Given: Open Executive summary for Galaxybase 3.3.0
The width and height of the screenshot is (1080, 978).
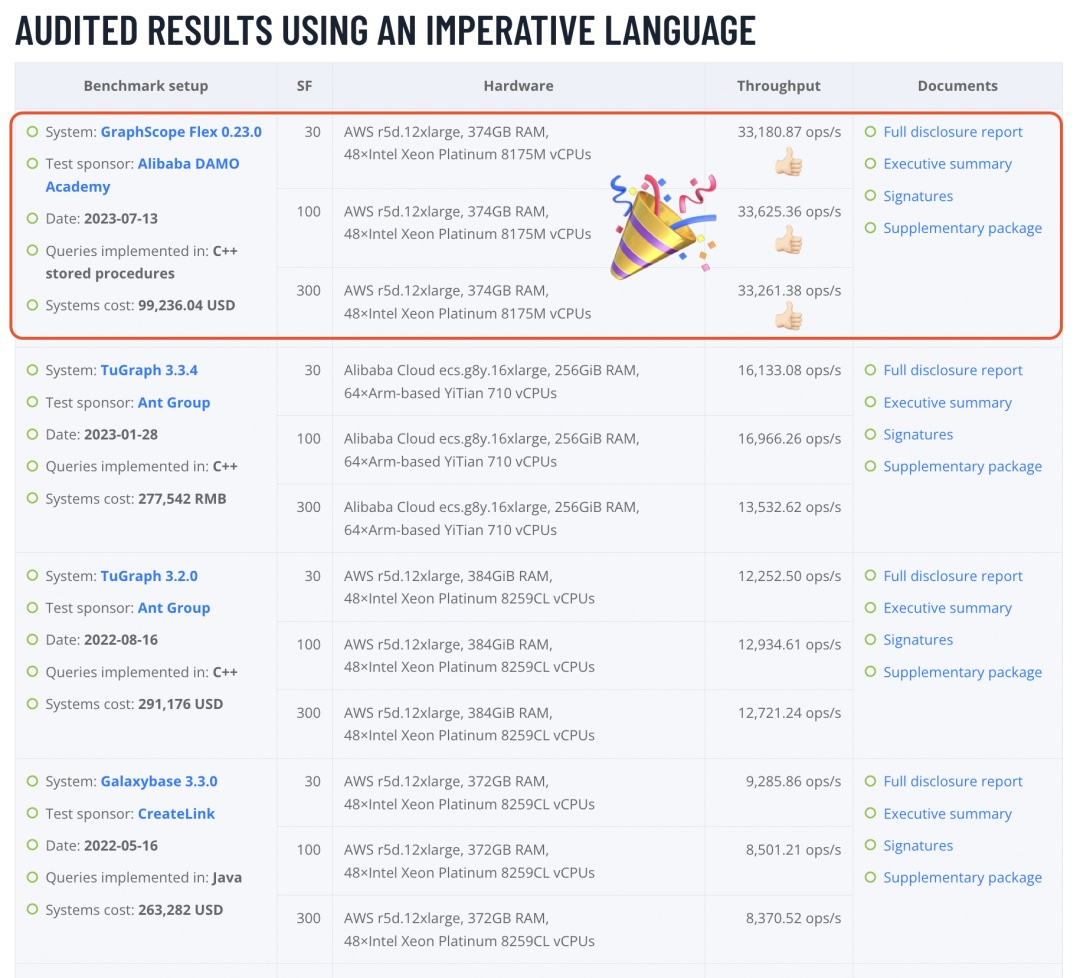Looking at the screenshot, I should [947, 813].
